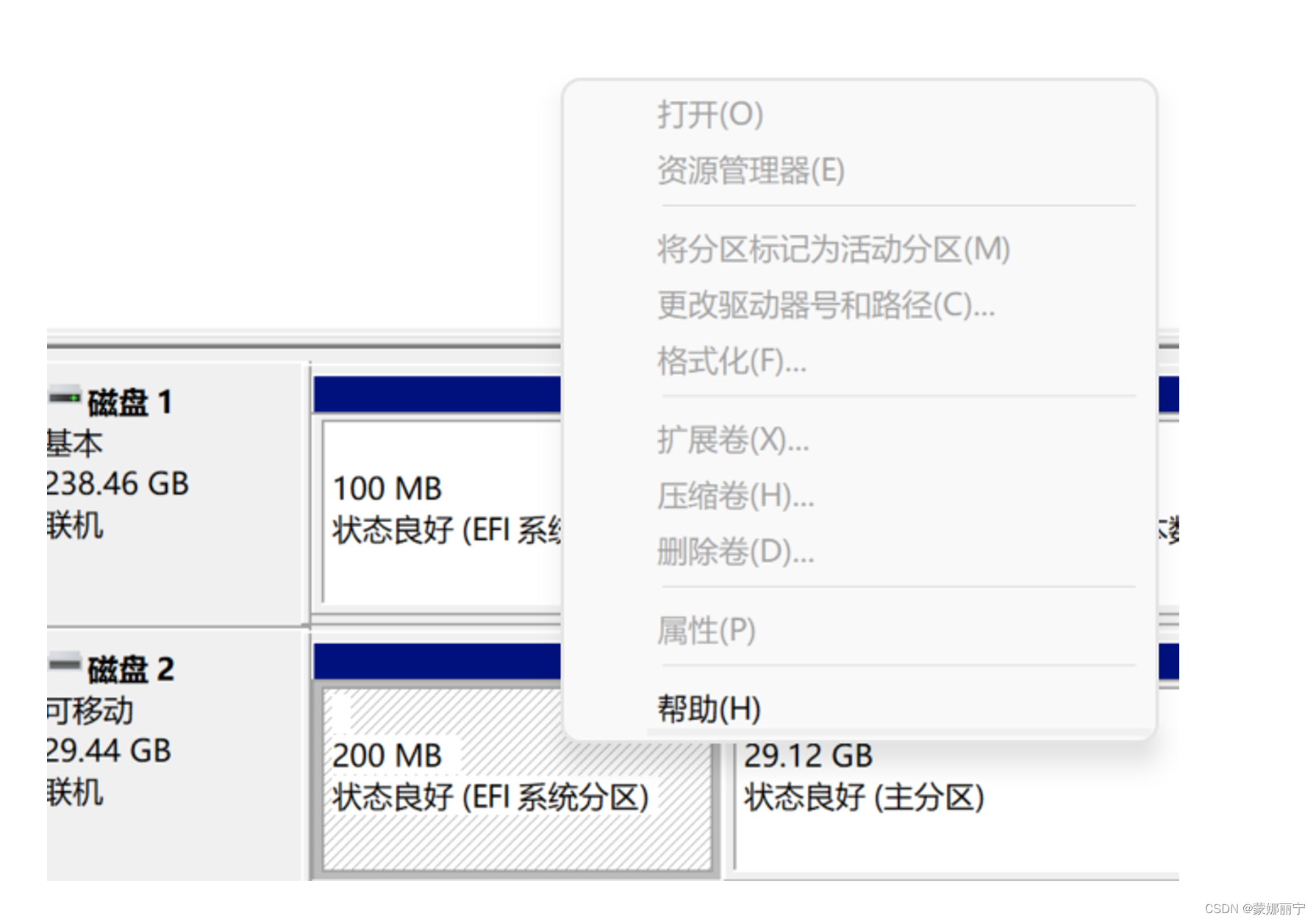
Task: Open 更改驱动器号和路径(C)... option
Action: (826, 305)
